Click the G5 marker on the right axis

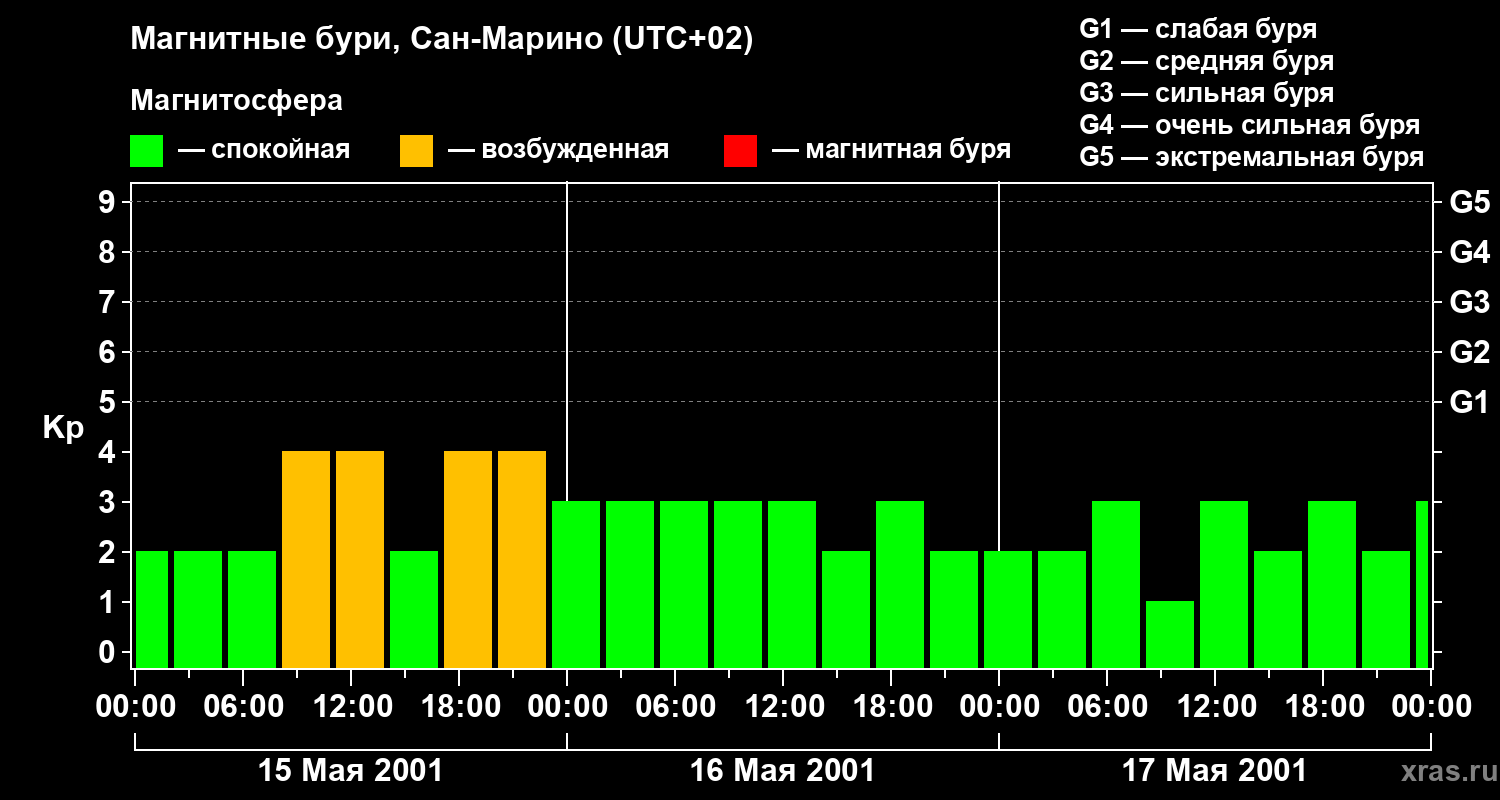pyautogui.click(x=1469, y=202)
